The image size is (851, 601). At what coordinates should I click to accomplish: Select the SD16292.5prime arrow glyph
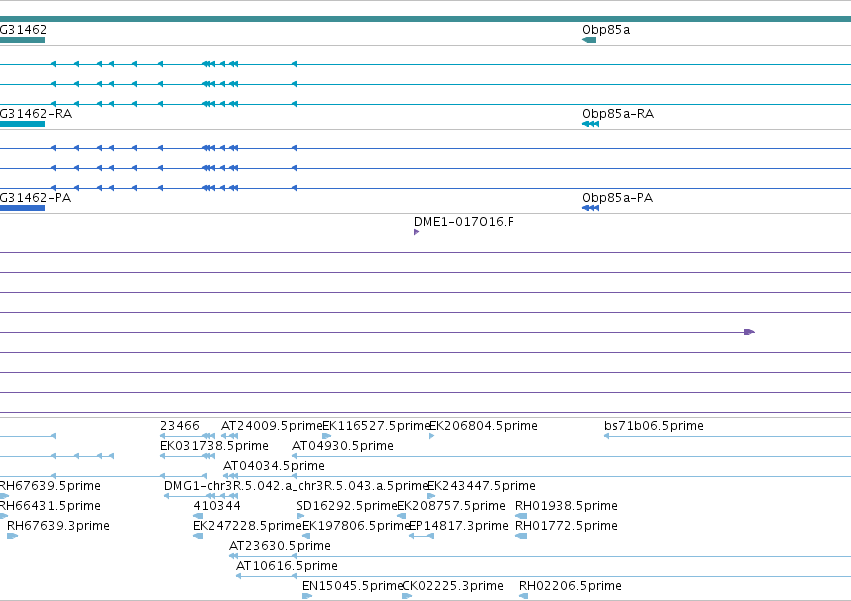click(301, 516)
